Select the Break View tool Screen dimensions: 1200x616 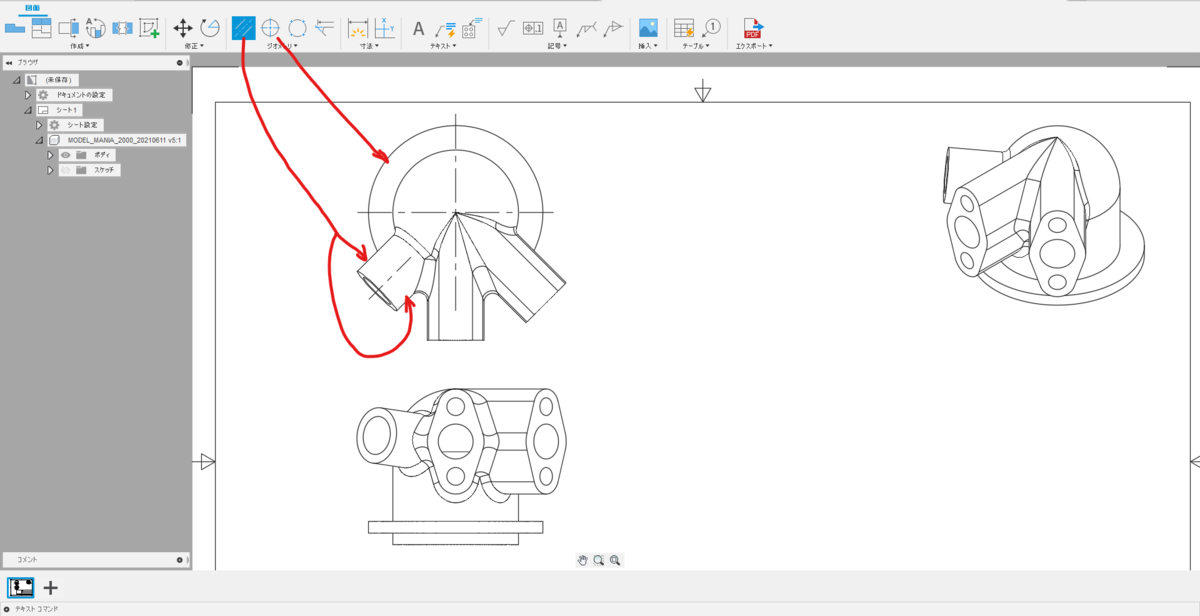[122, 27]
